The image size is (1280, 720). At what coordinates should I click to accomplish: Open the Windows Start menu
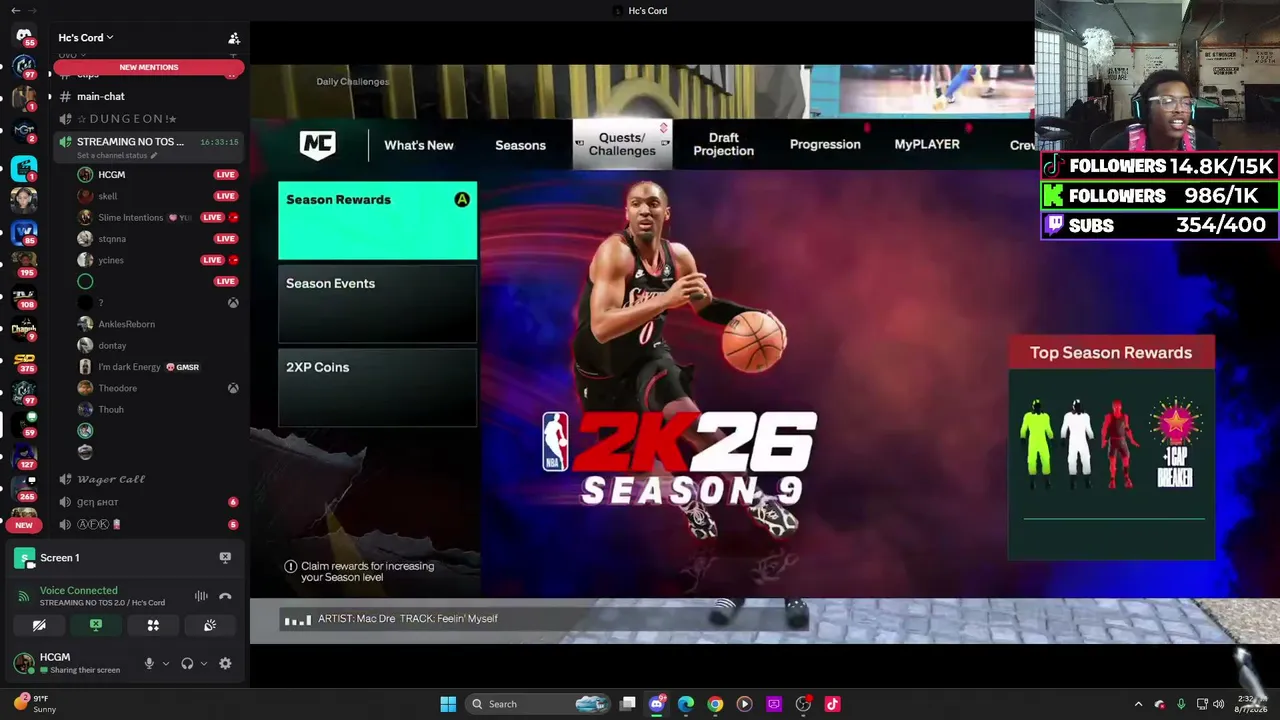click(448, 704)
